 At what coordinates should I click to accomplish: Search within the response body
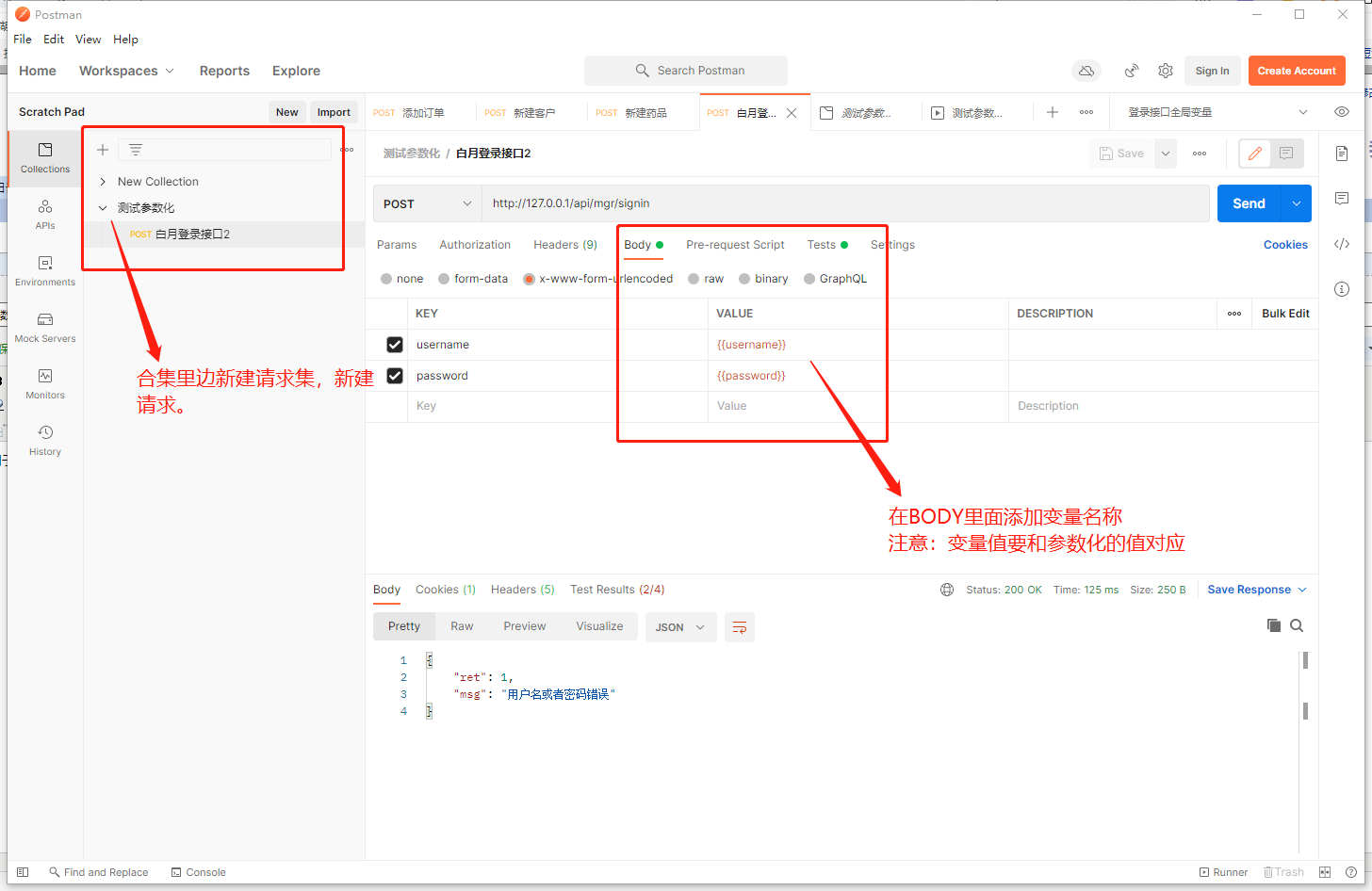(1297, 625)
